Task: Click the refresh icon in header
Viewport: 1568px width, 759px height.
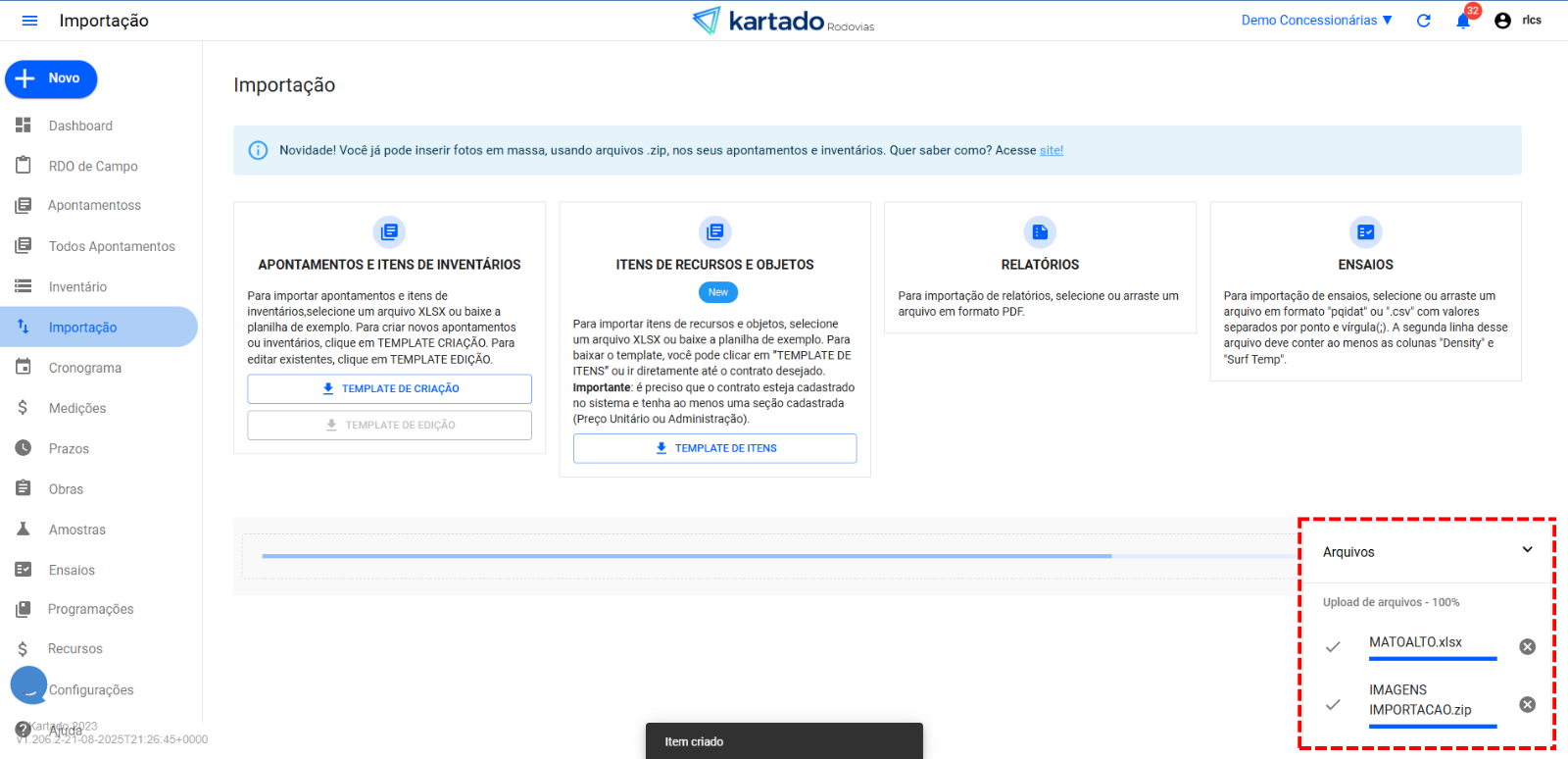Action: click(1423, 21)
